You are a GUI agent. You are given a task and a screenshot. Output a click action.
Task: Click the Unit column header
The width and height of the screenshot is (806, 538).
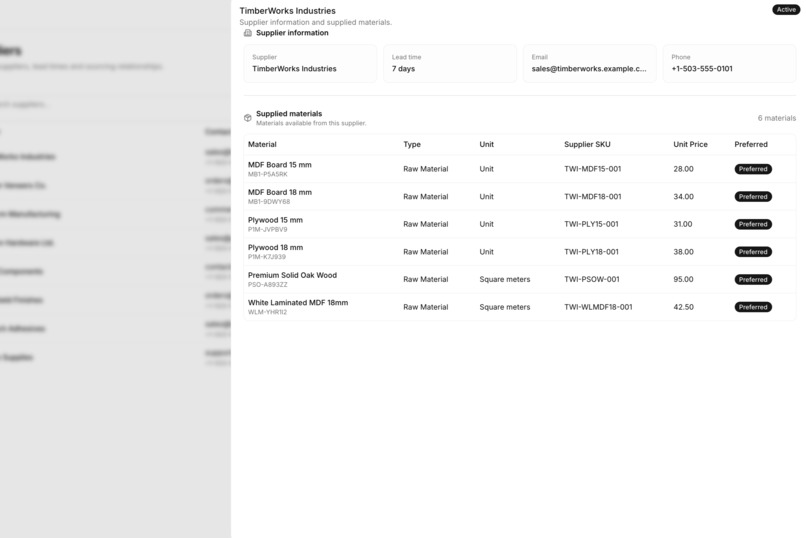coord(486,144)
